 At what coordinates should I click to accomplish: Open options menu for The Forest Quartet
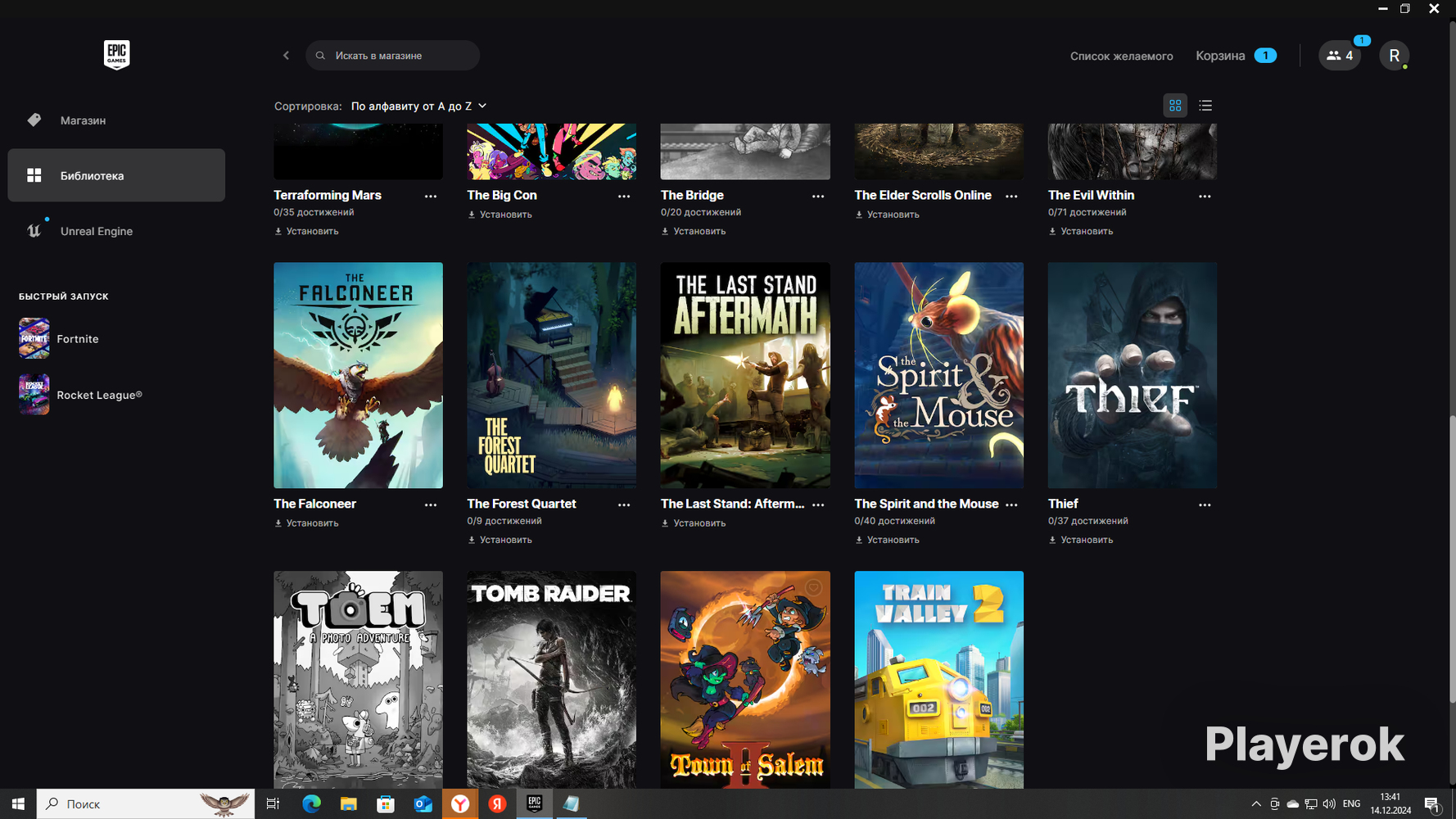pos(624,505)
